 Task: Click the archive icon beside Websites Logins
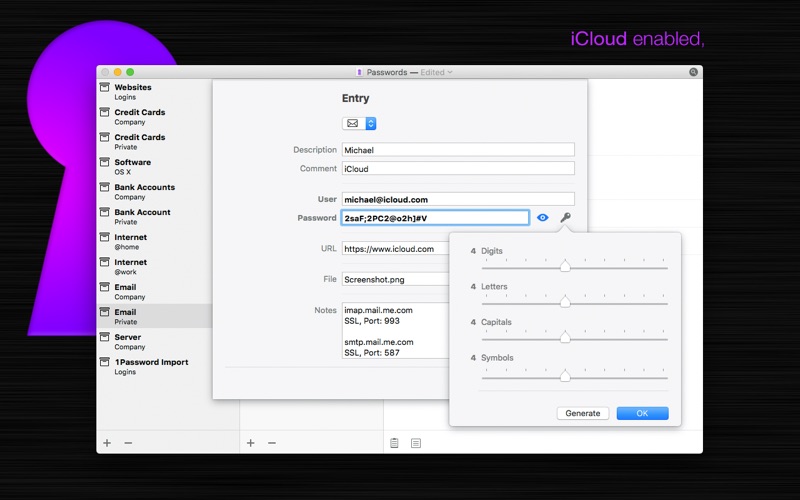point(104,87)
